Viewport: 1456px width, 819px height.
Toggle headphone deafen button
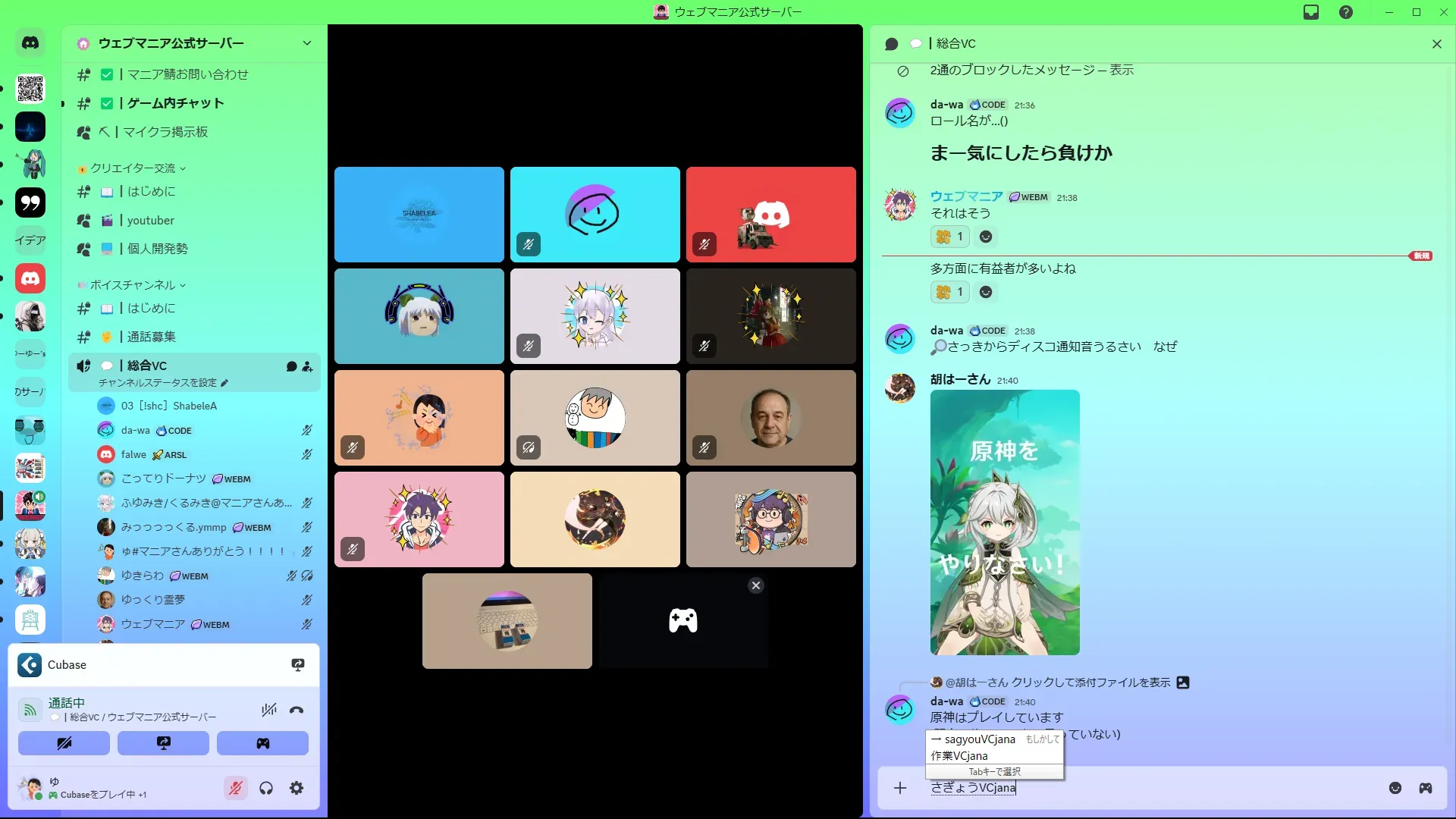[x=266, y=789]
